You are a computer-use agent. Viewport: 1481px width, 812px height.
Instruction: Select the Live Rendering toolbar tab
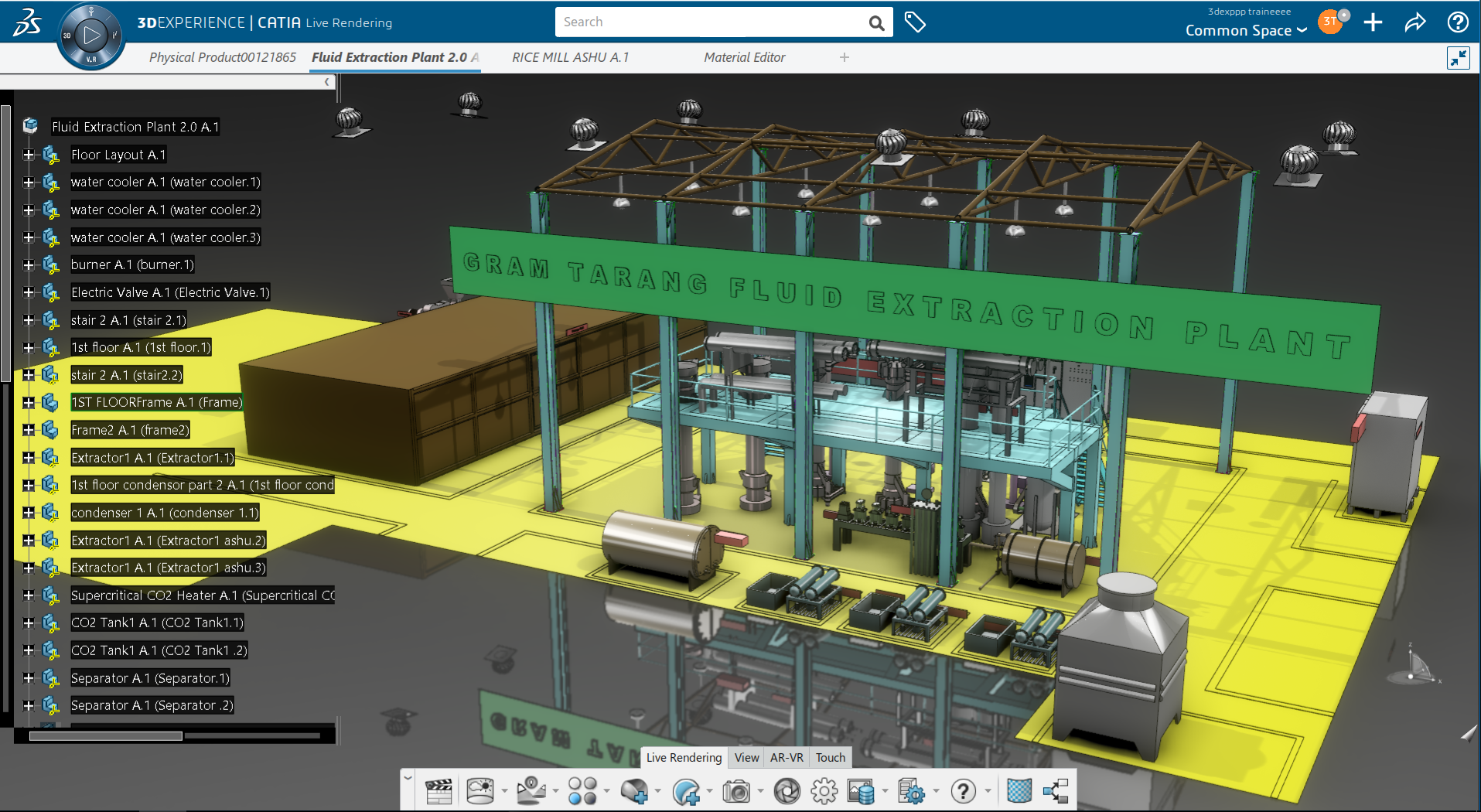point(684,758)
